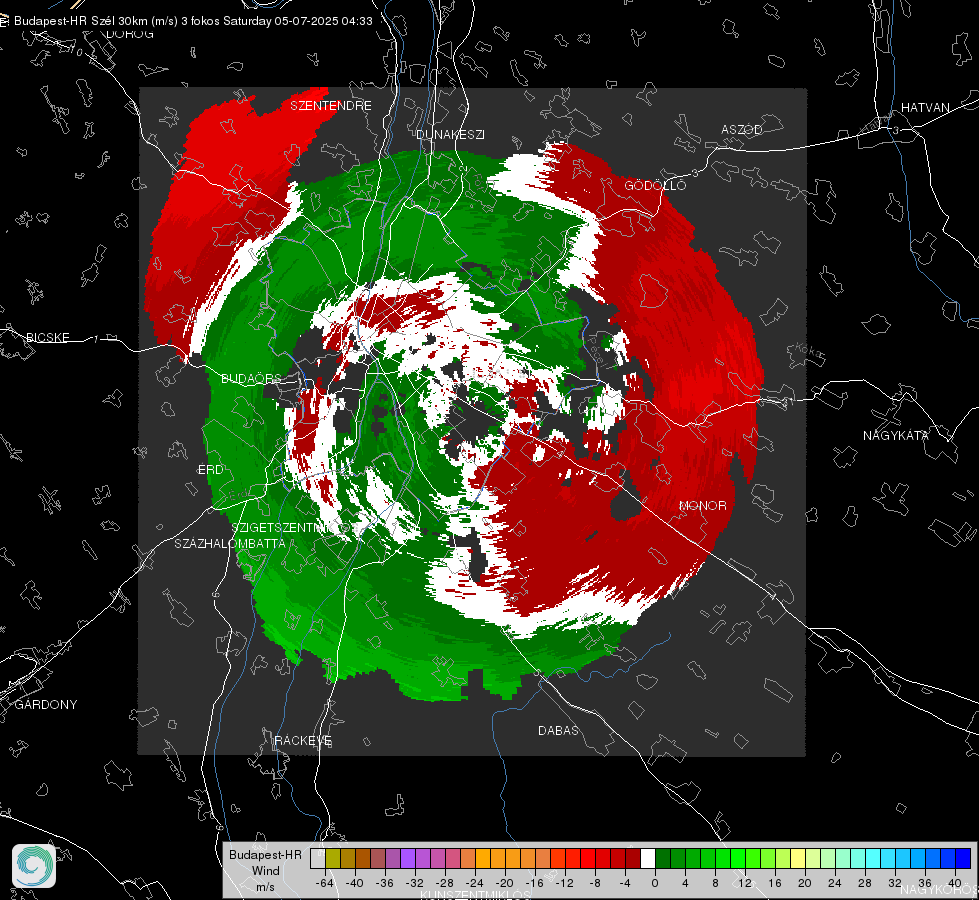This screenshot has height=900, width=979.
Task: Click the BUDAÖRS label
Action: click(x=252, y=378)
